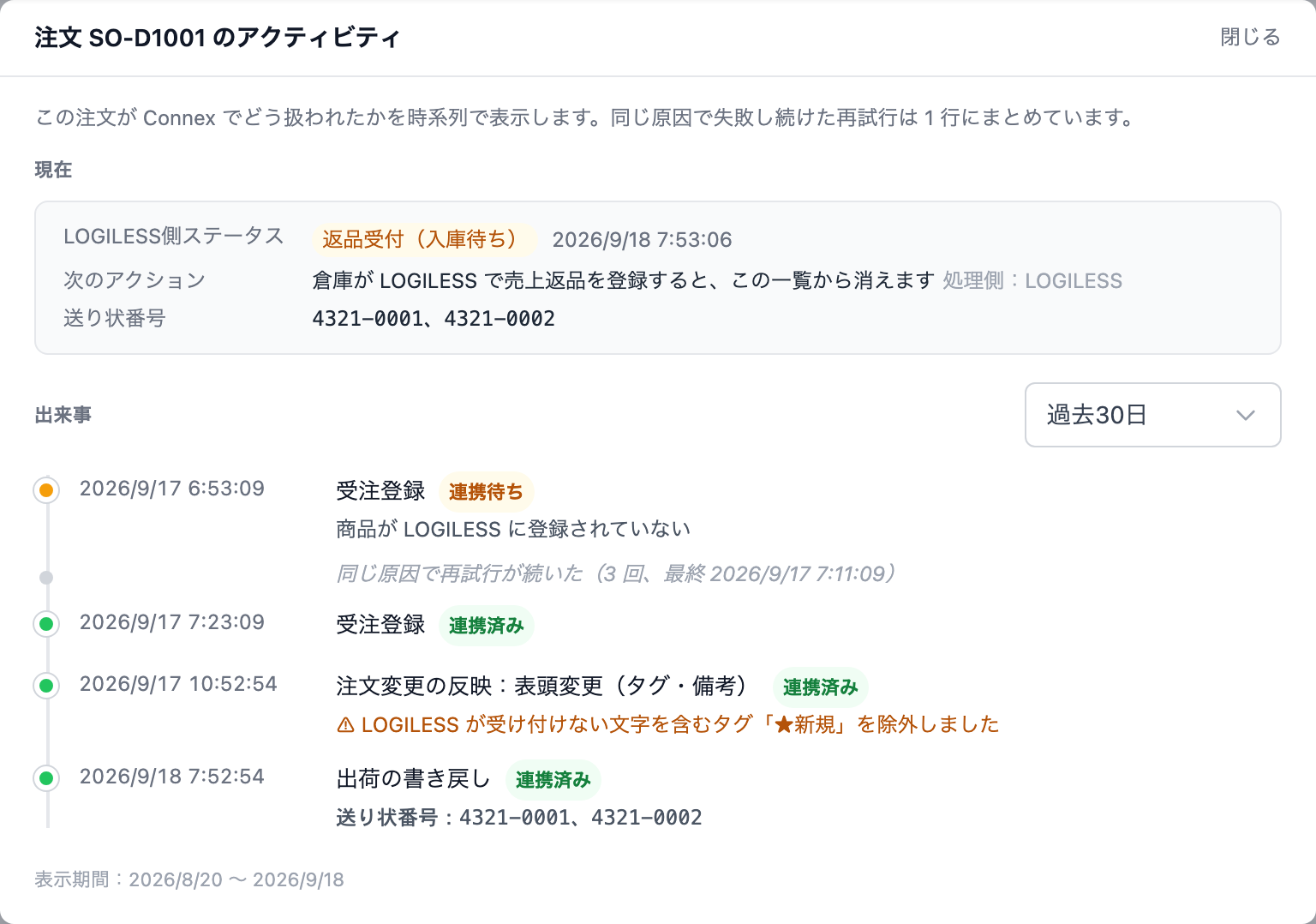The width and height of the screenshot is (1316, 924).
Task: Click tracking numbers in the 送り状番号 row of the status card
Action: tap(434, 319)
